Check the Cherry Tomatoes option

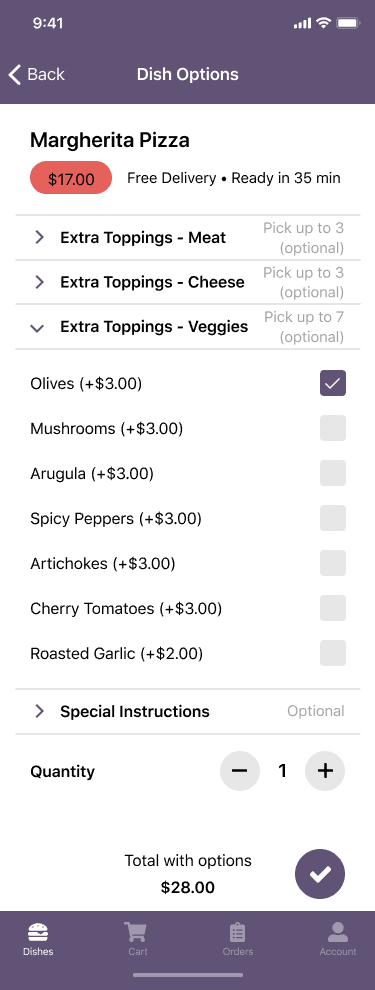333,608
